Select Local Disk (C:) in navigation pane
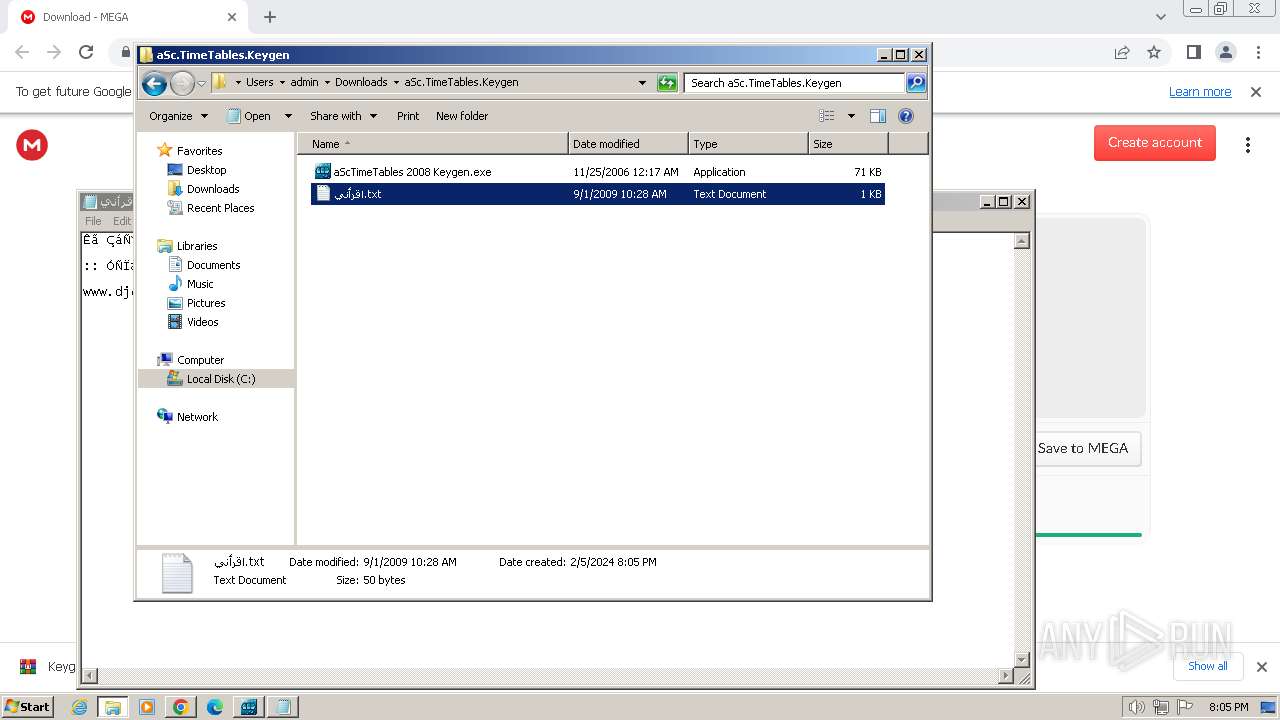Screen dimensions: 1280x720 click(220, 379)
